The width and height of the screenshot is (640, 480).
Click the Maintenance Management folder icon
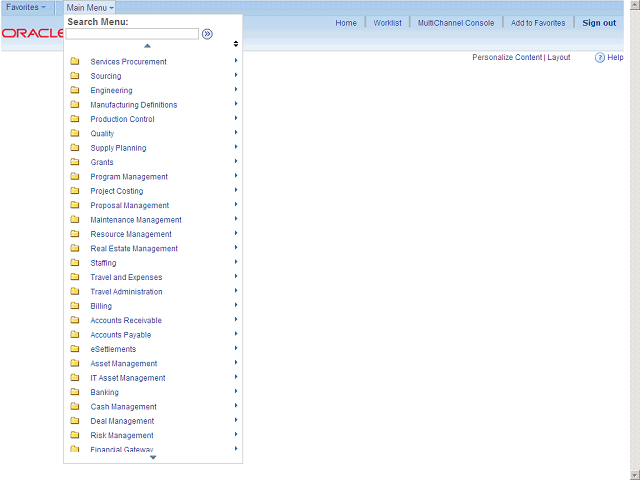[75, 219]
